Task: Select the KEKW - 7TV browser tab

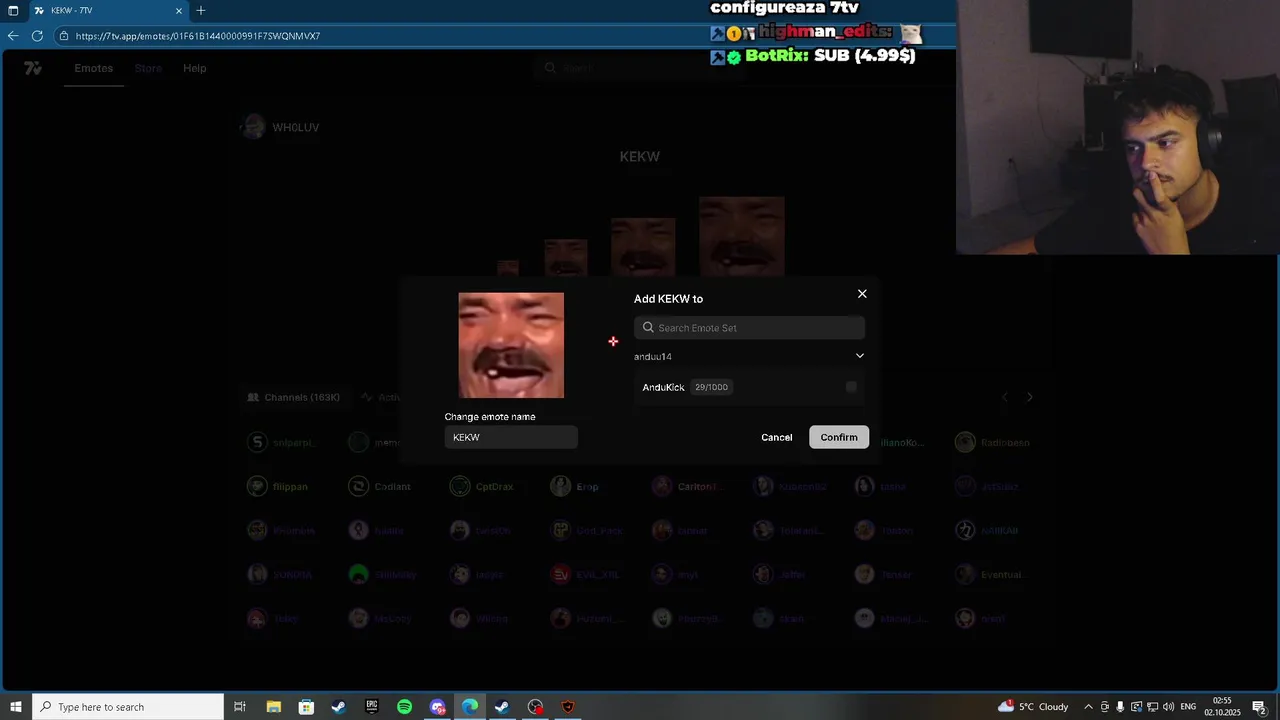Action: [x=108, y=10]
